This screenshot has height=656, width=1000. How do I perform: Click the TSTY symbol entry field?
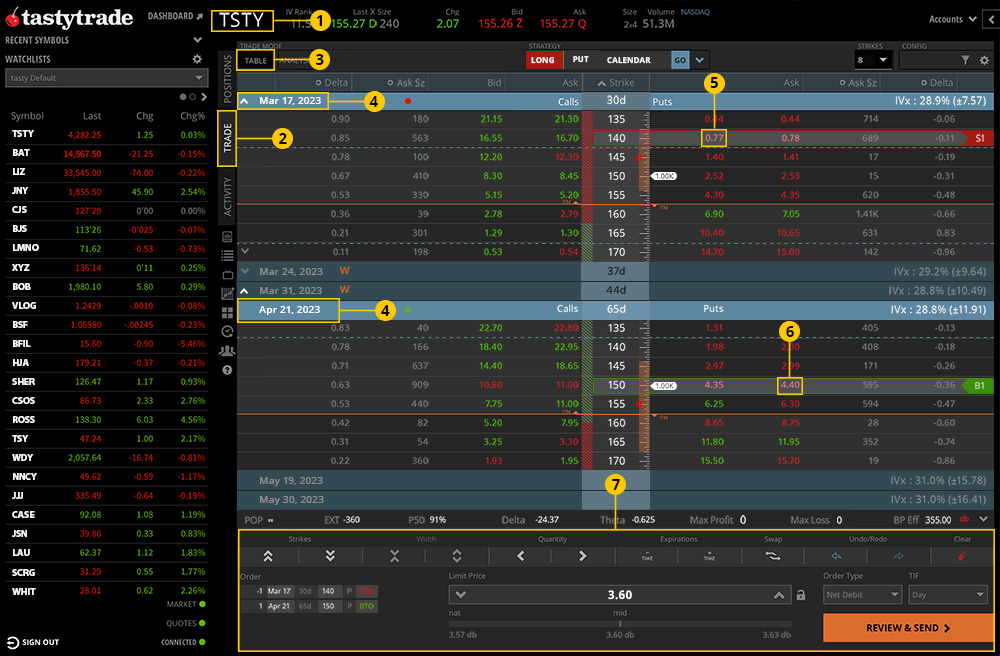pos(242,20)
